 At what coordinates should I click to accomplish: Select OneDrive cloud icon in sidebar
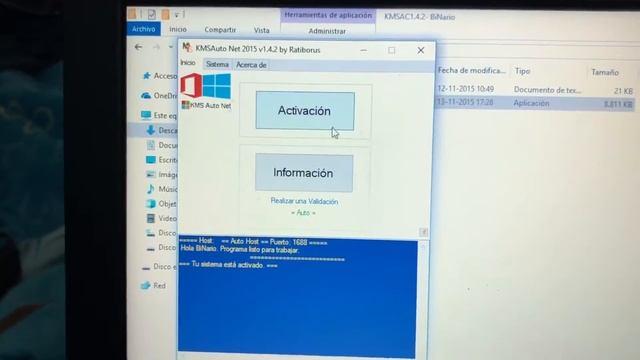[146, 96]
